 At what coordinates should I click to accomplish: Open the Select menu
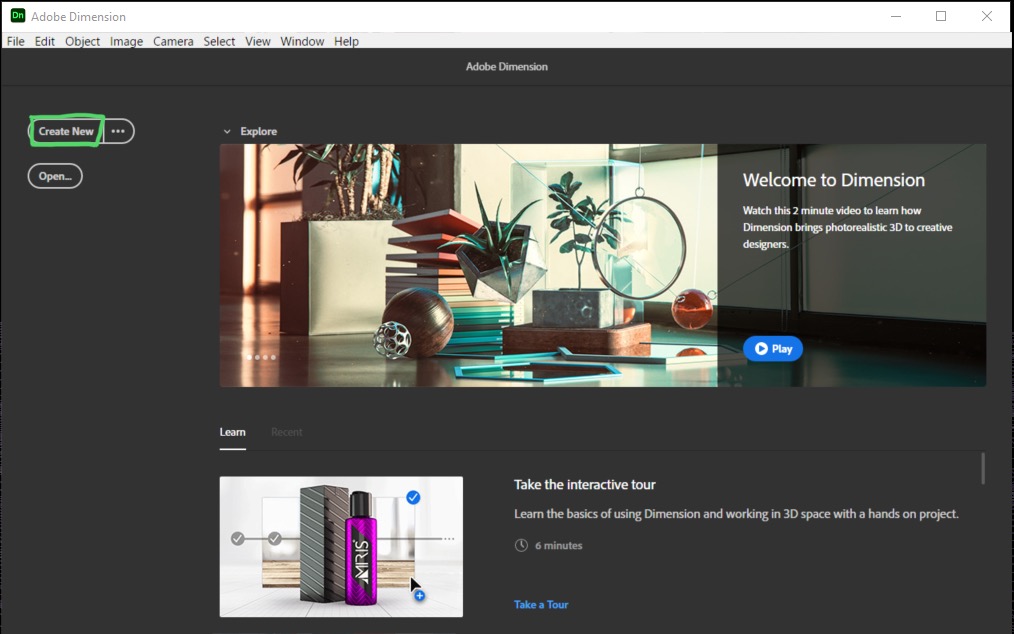219,41
